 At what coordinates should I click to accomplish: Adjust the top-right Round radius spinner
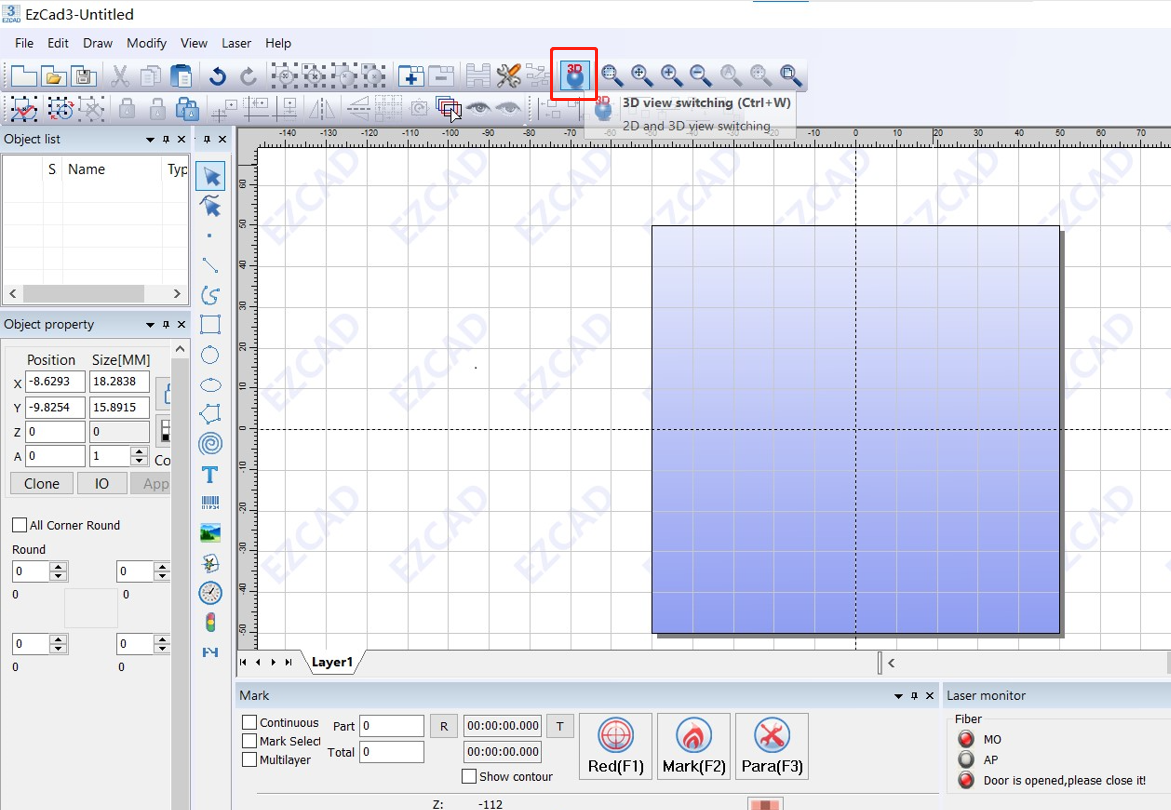tap(161, 572)
